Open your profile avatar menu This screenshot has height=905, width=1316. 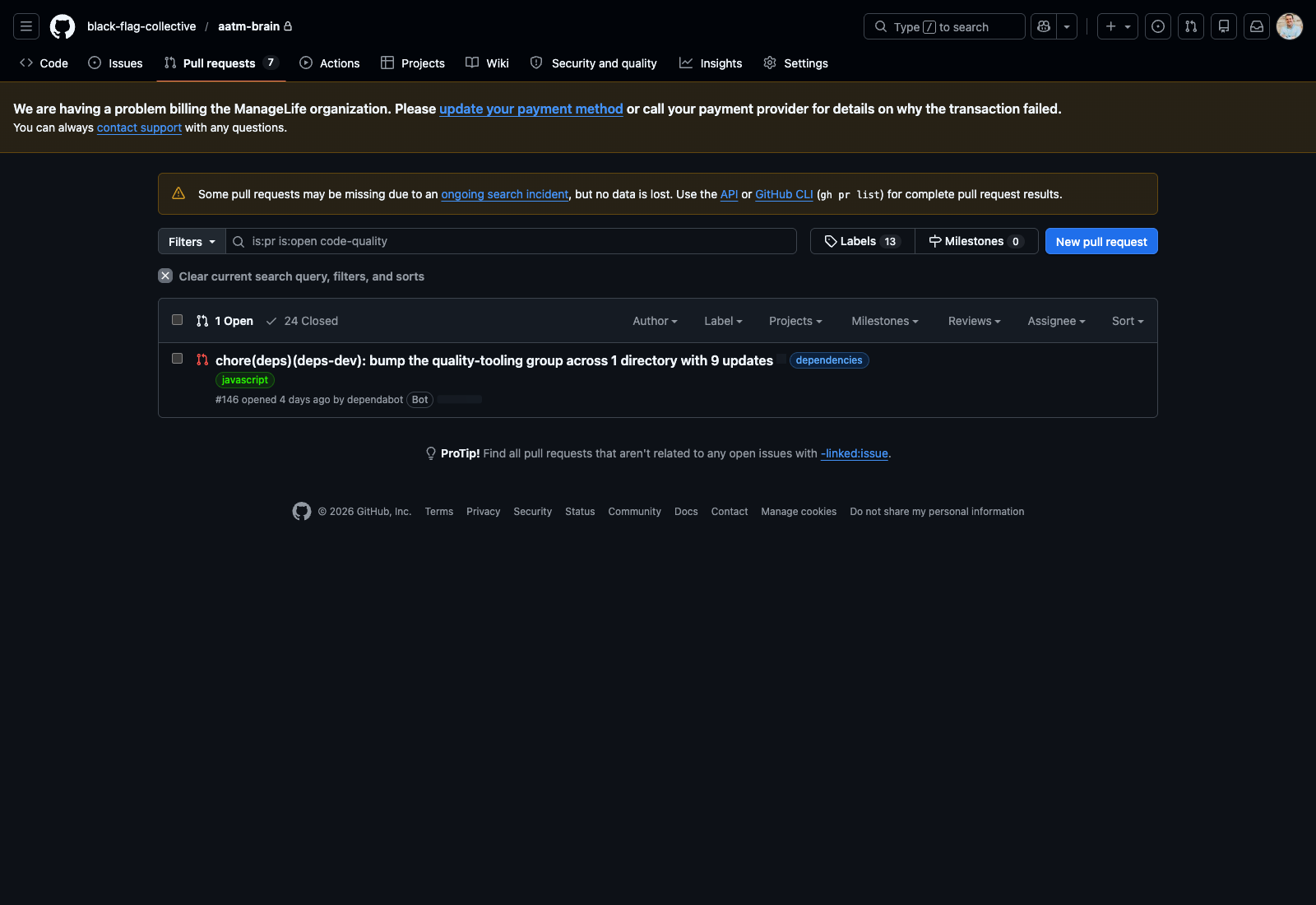click(x=1289, y=26)
